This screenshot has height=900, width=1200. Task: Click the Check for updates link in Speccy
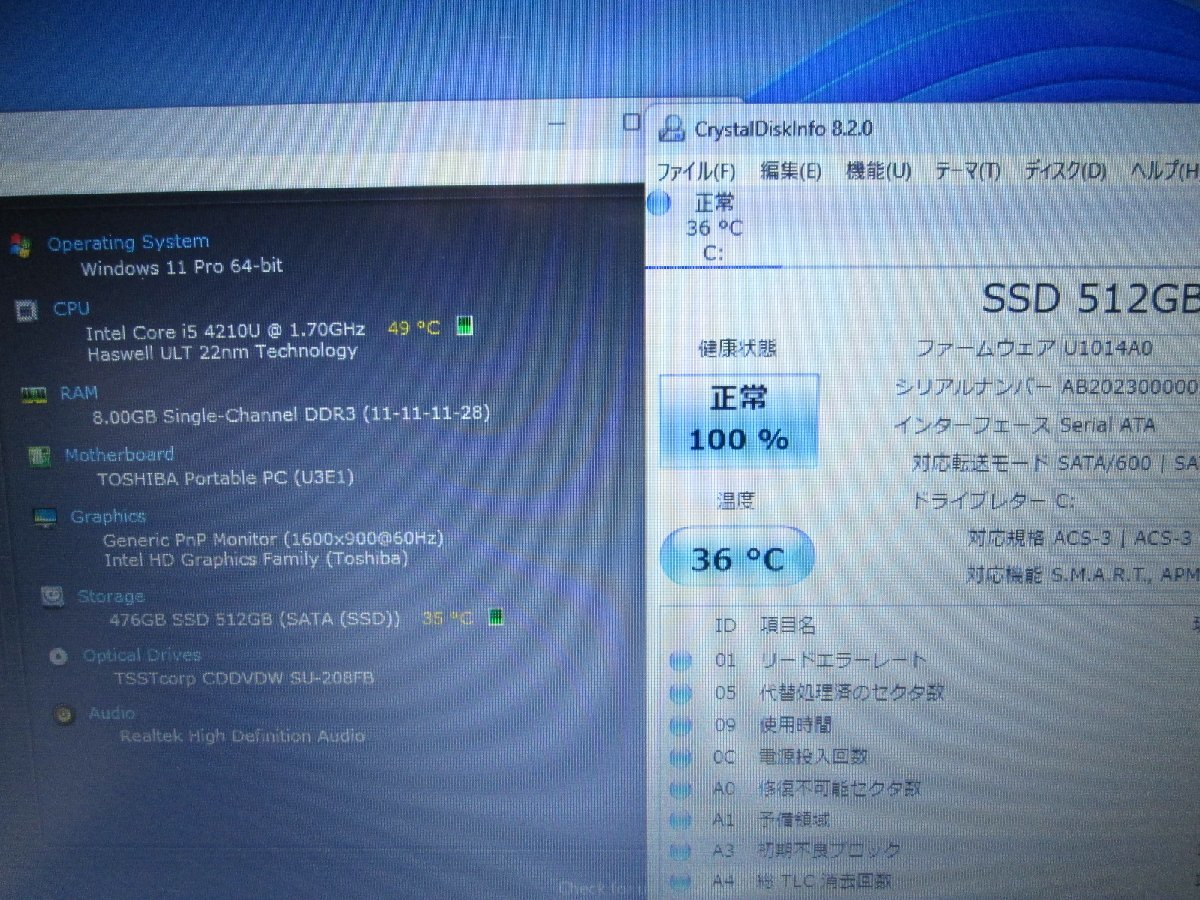coord(600,887)
